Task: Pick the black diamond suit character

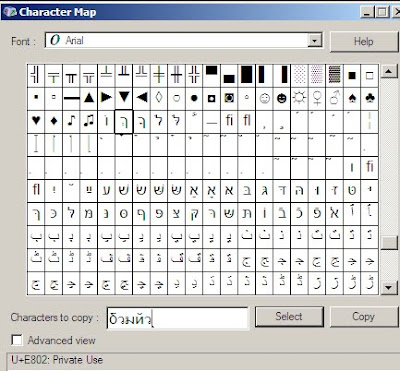Action: click(54, 121)
